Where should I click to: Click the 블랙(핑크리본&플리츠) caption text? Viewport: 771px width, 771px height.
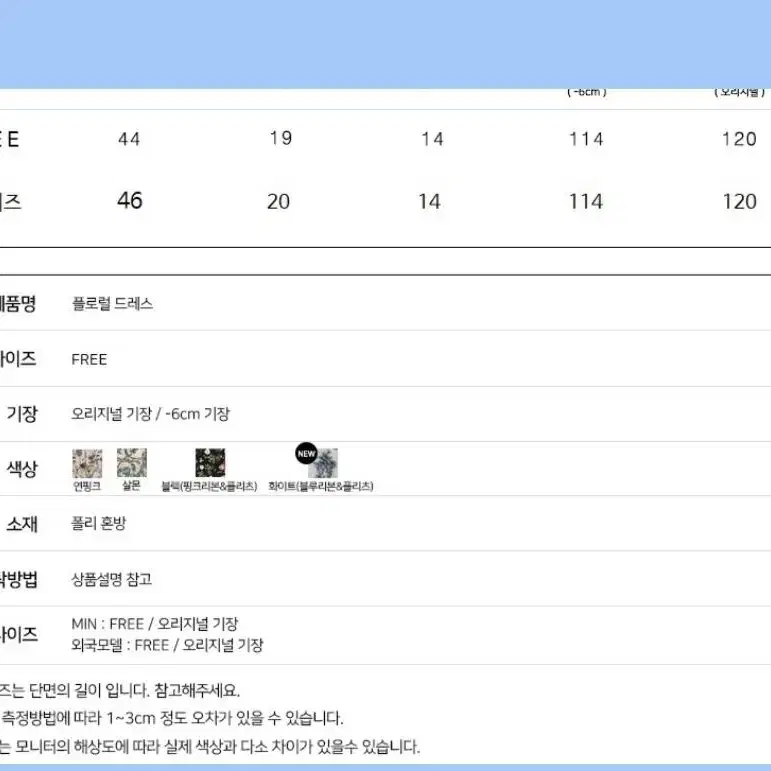(209, 486)
